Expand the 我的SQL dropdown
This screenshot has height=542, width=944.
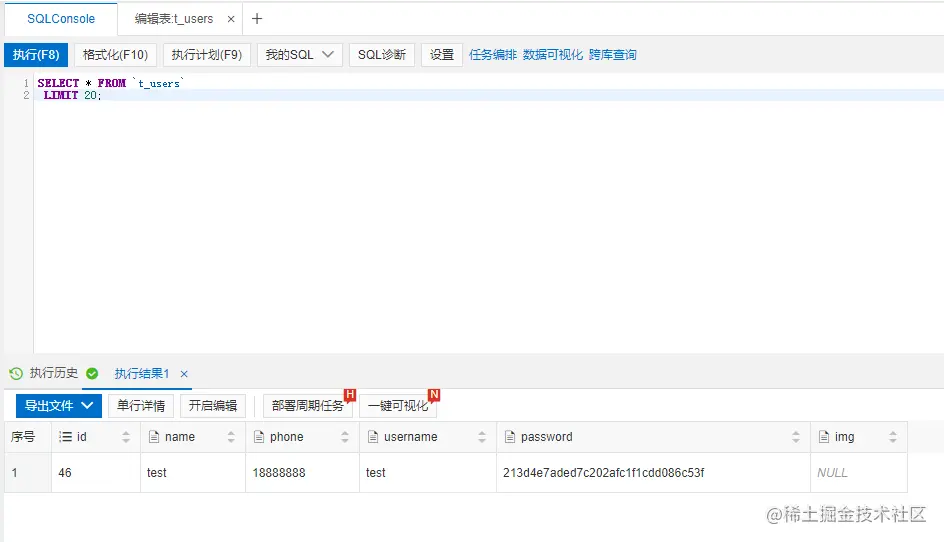(300, 55)
